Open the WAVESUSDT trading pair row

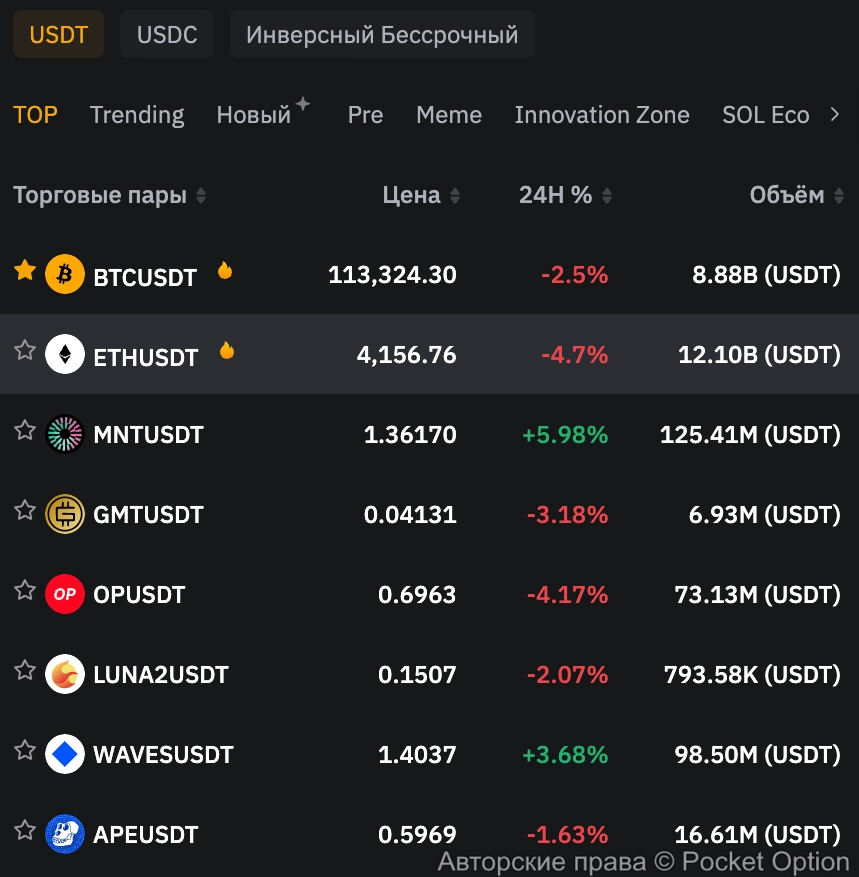[x=300, y=754]
